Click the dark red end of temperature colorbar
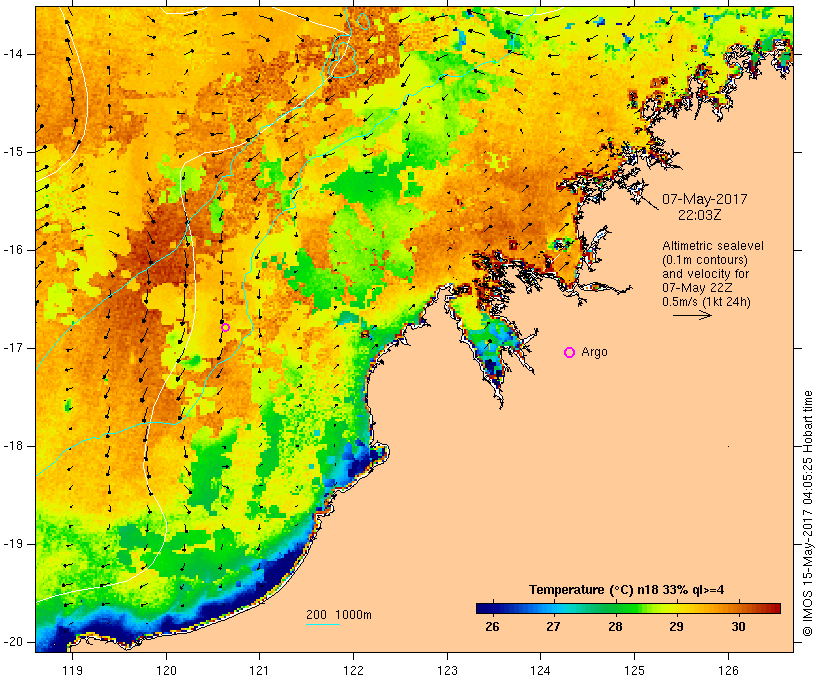This screenshot has height=680, width=820. pyautogui.click(x=773, y=608)
